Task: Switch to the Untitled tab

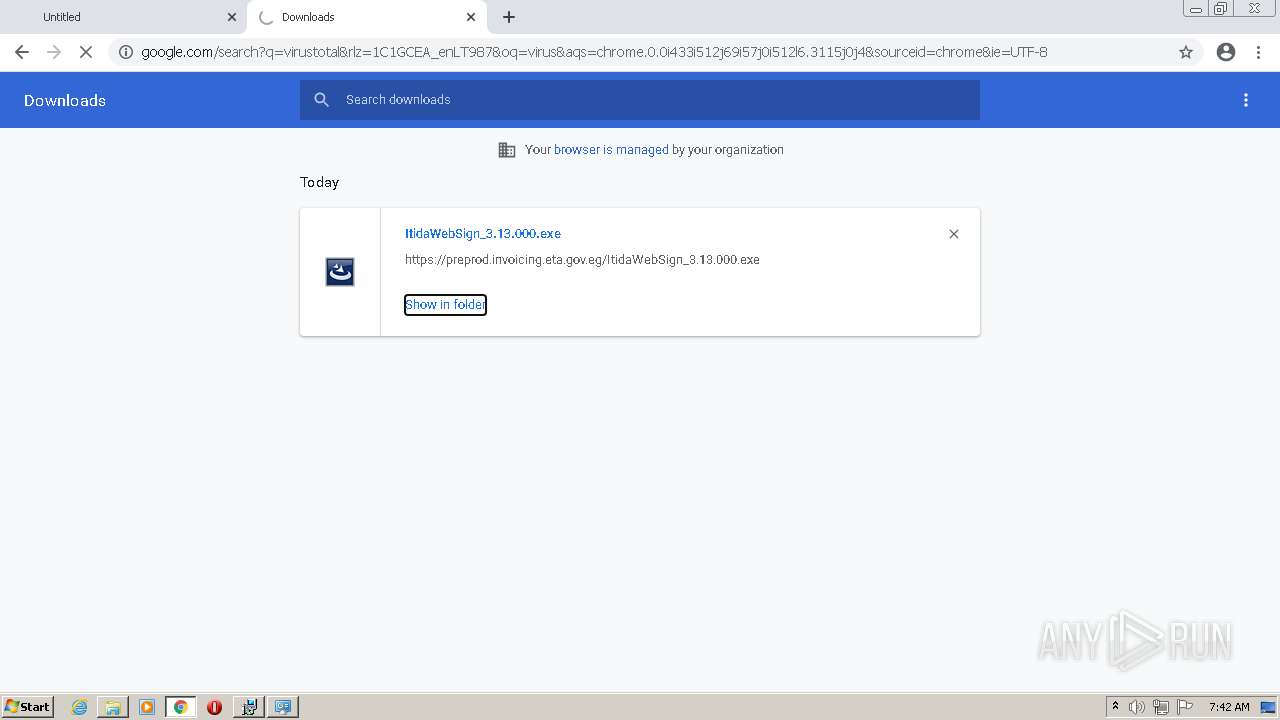Action: 125,17
